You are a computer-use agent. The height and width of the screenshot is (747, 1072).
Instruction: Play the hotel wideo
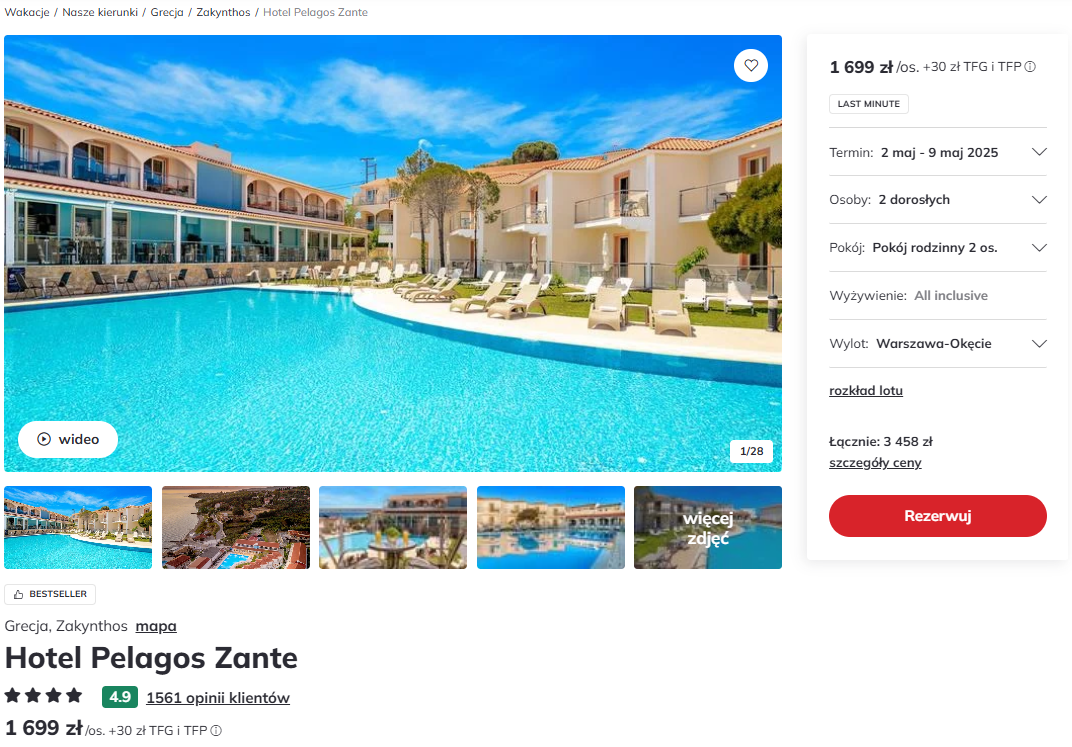tap(68, 439)
